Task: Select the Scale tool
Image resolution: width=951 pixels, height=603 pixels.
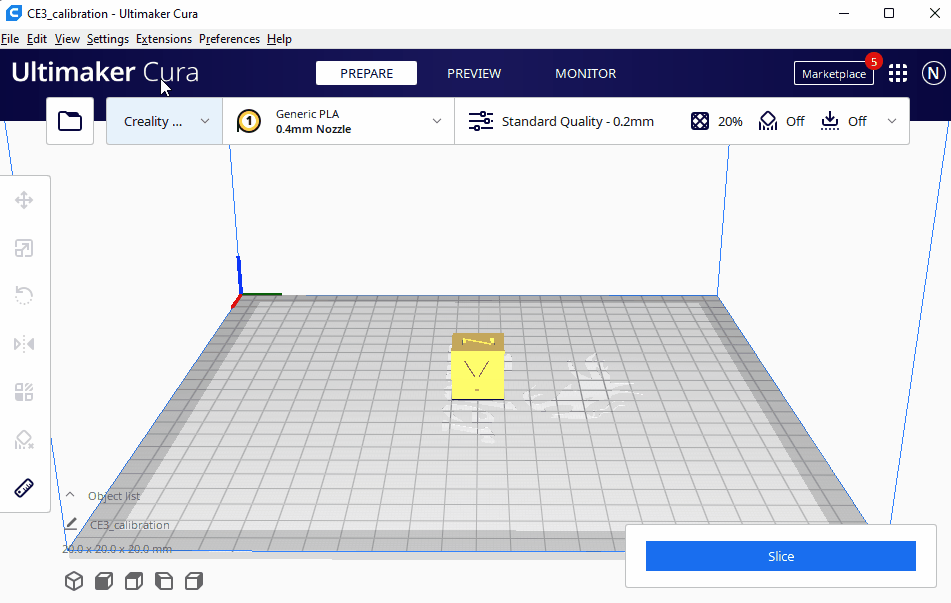Action: pyautogui.click(x=24, y=248)
